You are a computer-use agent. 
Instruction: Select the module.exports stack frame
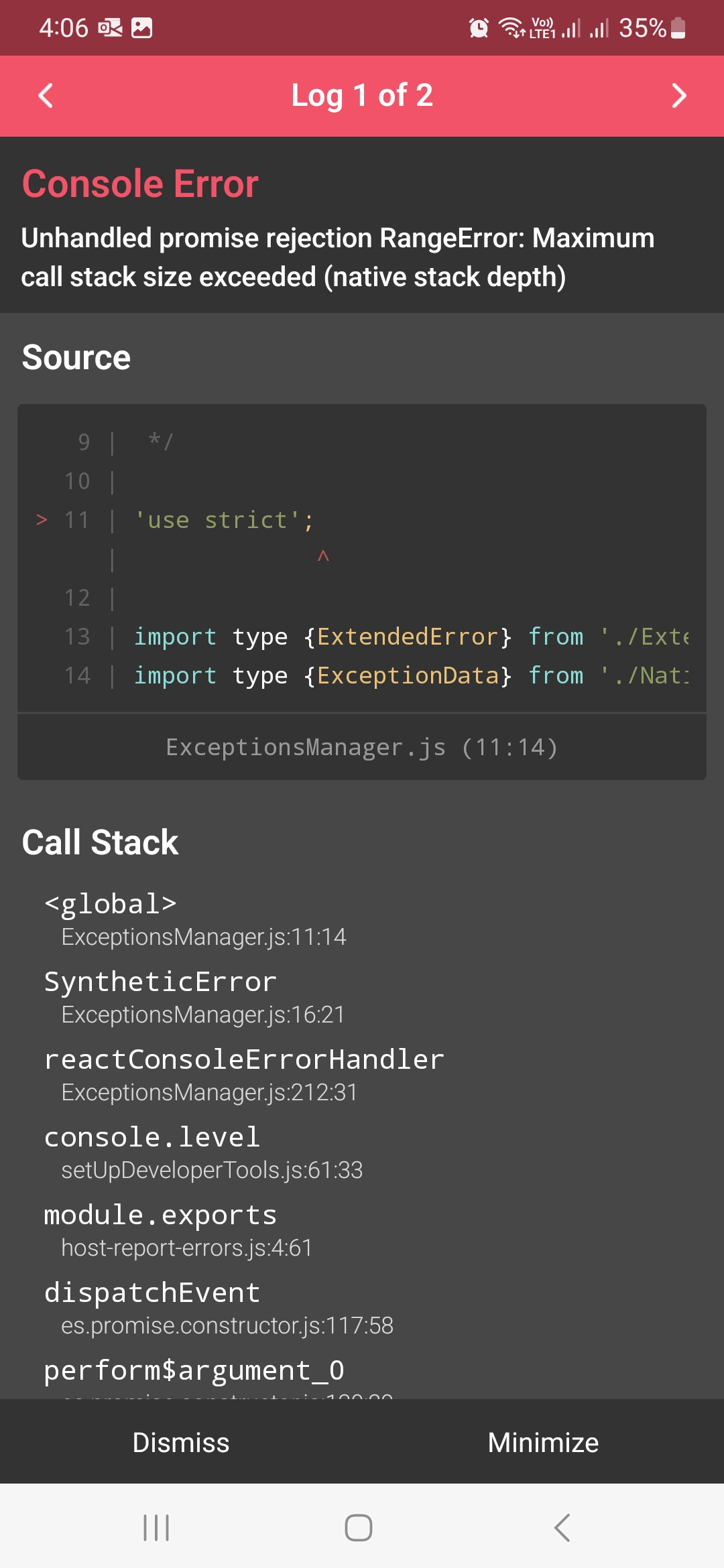coord(362,1230)
